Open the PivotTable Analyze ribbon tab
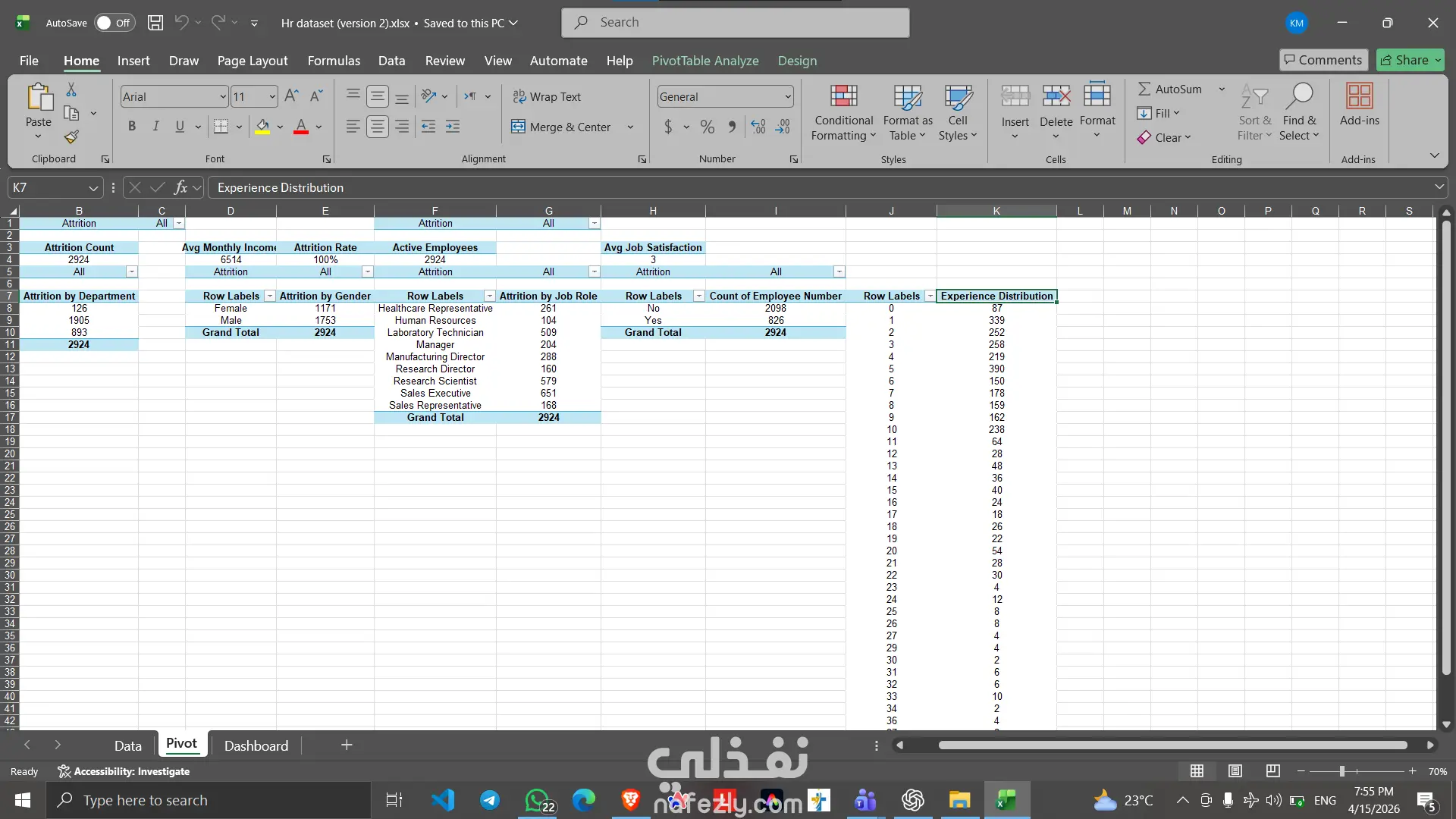The width and height of the screenshot is (1456, 819). 704,61
